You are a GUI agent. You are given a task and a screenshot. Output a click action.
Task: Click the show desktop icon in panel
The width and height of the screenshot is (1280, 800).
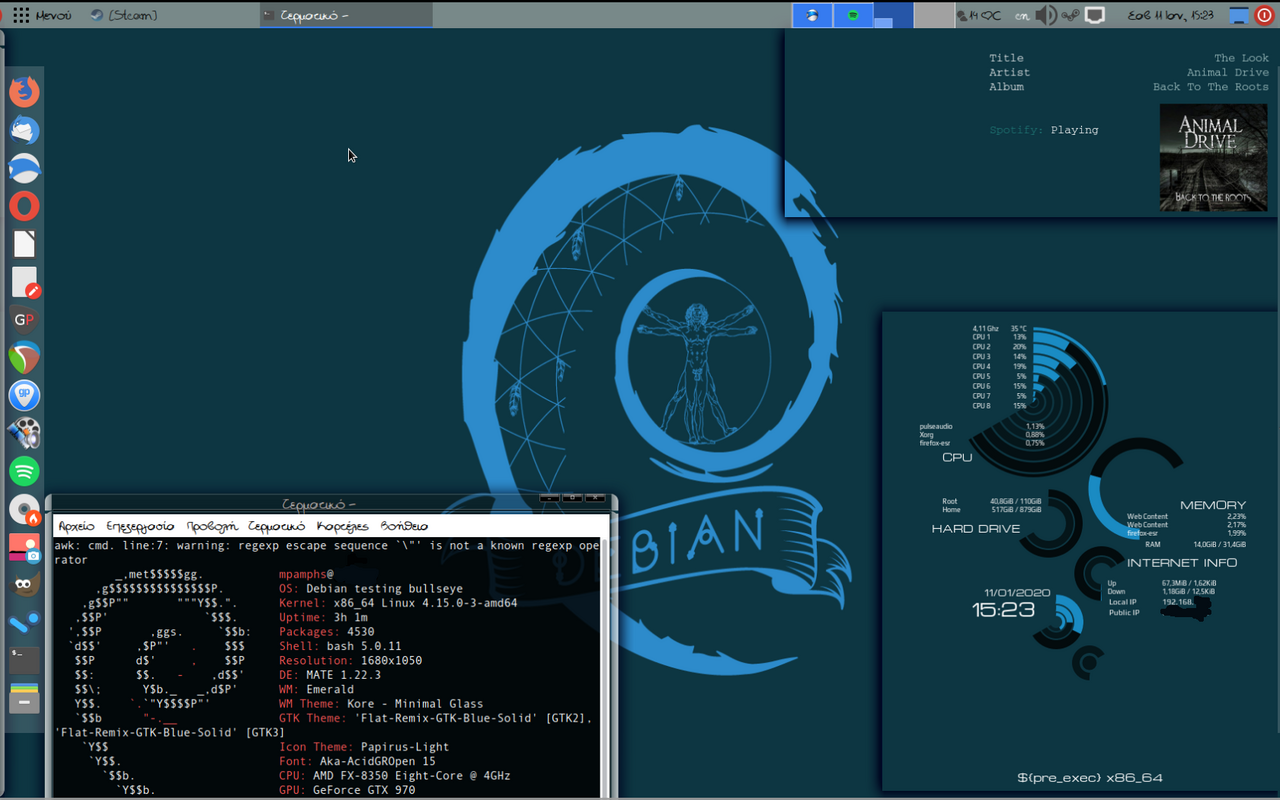click(x=1238, y=15)
